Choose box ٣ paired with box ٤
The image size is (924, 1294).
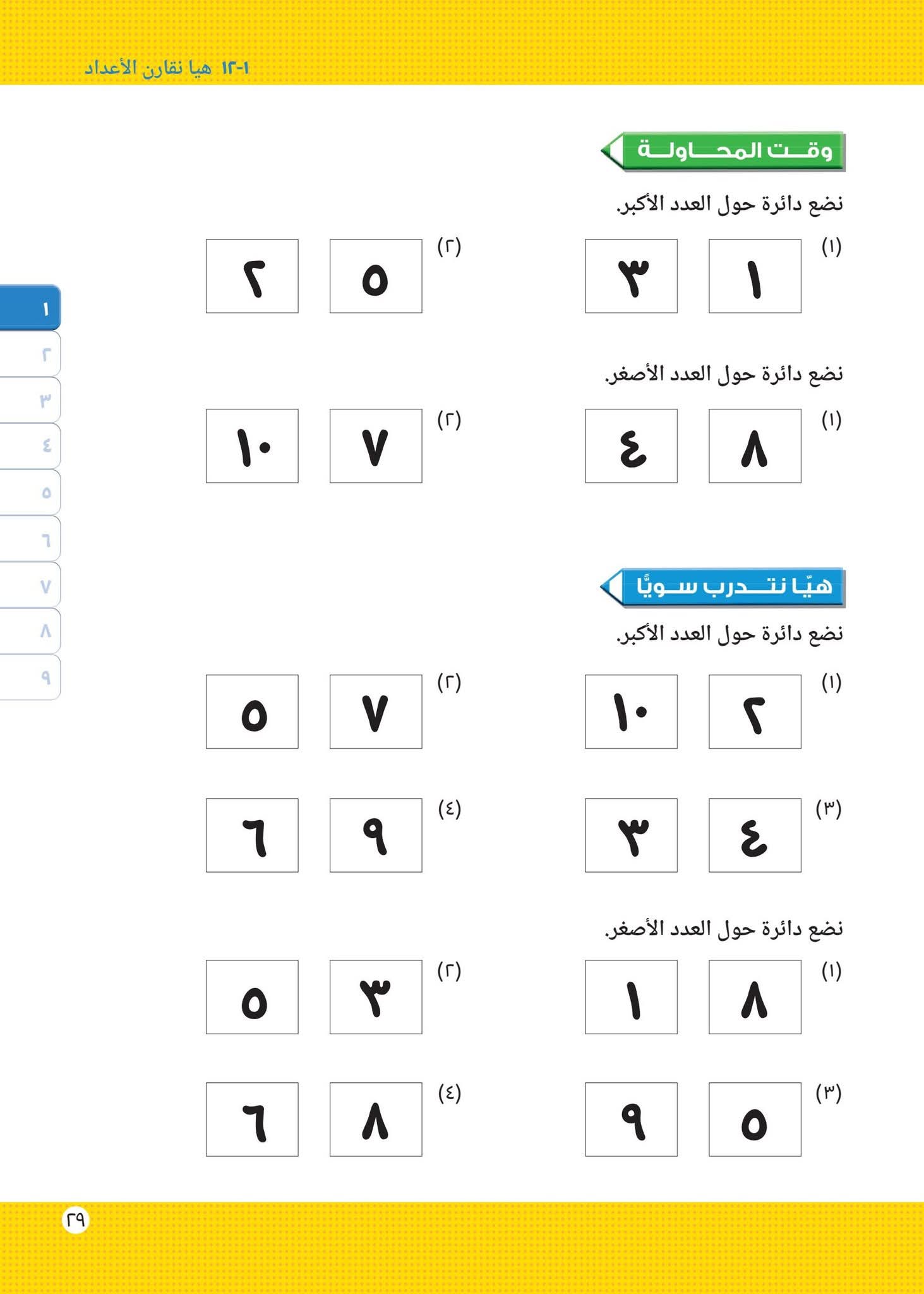coord(631,835)
